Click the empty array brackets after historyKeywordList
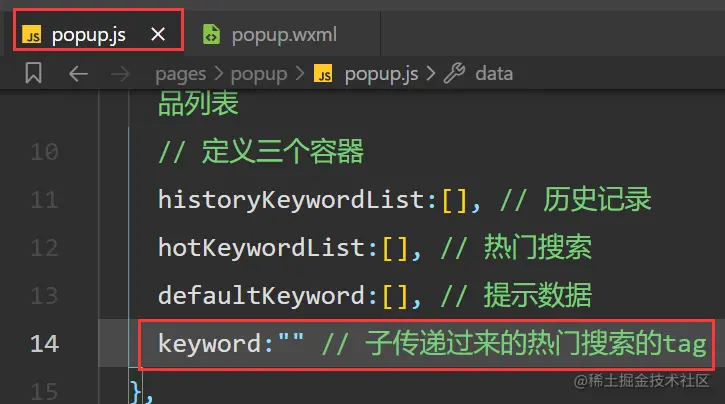The width and height of the screenshot is (725, 404). pos(455,201)
